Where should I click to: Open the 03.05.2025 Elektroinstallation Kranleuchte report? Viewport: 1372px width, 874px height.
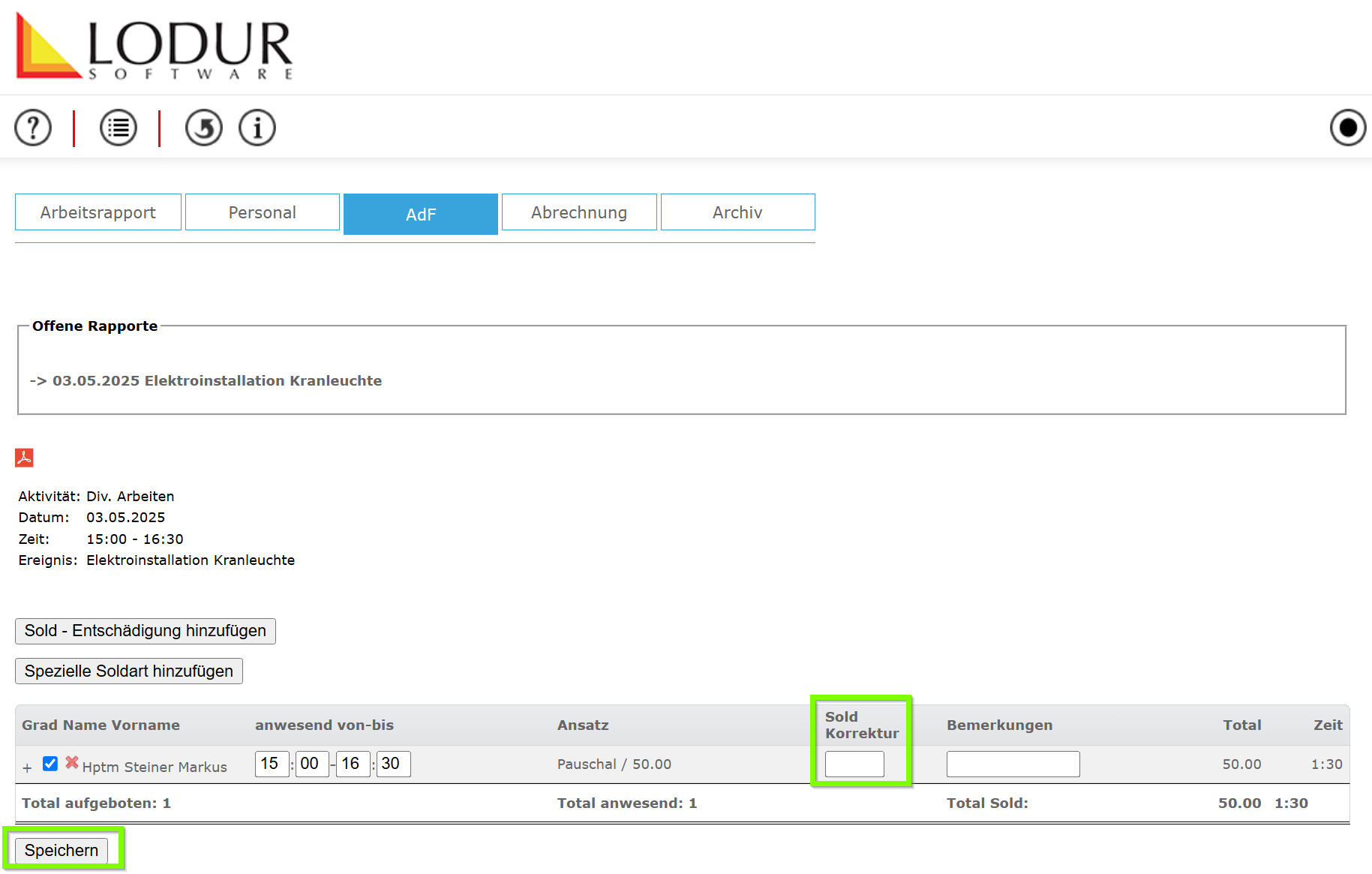tap(217, 381)
